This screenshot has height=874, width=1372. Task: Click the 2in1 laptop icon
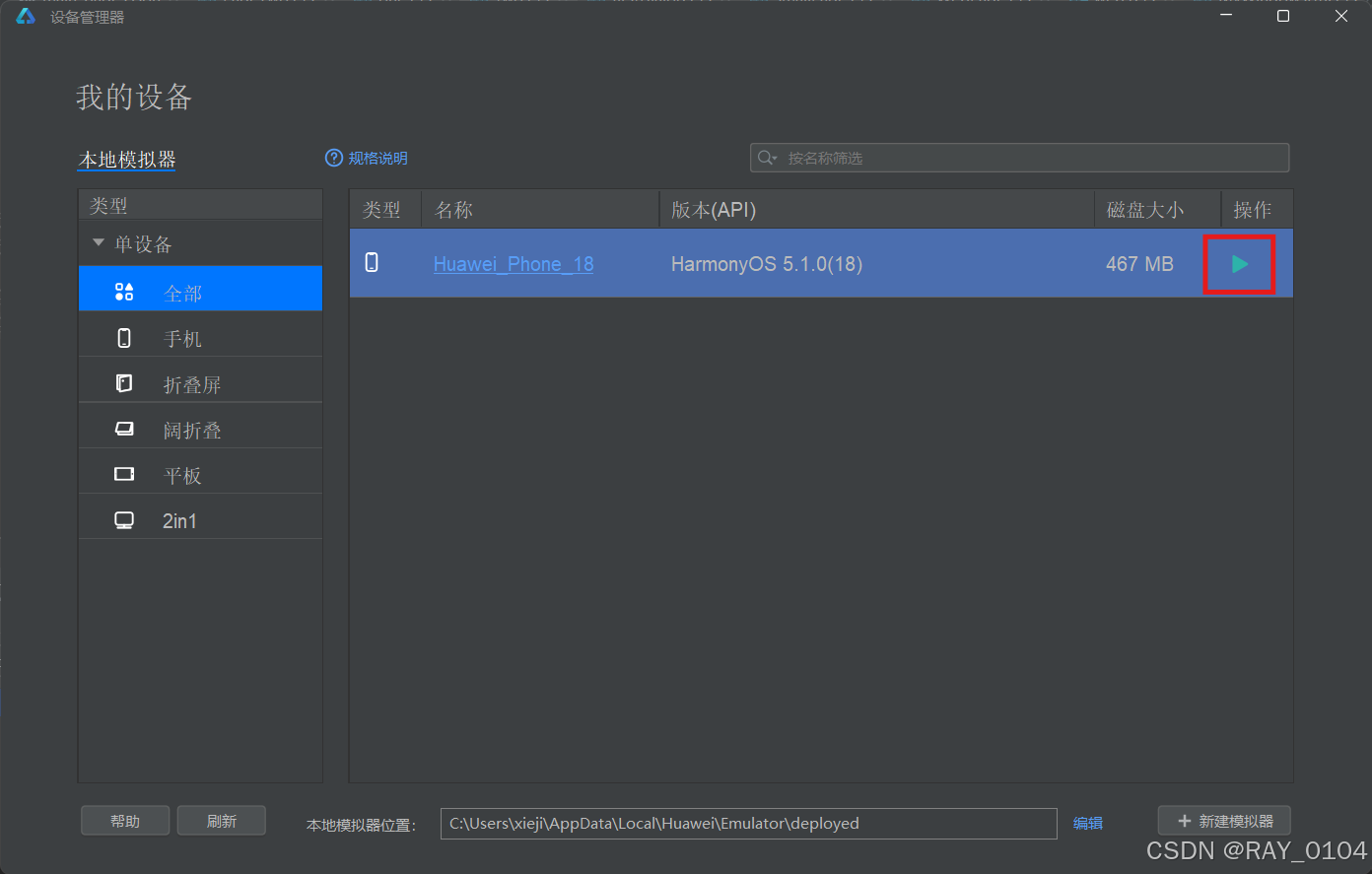click(124, 519)
